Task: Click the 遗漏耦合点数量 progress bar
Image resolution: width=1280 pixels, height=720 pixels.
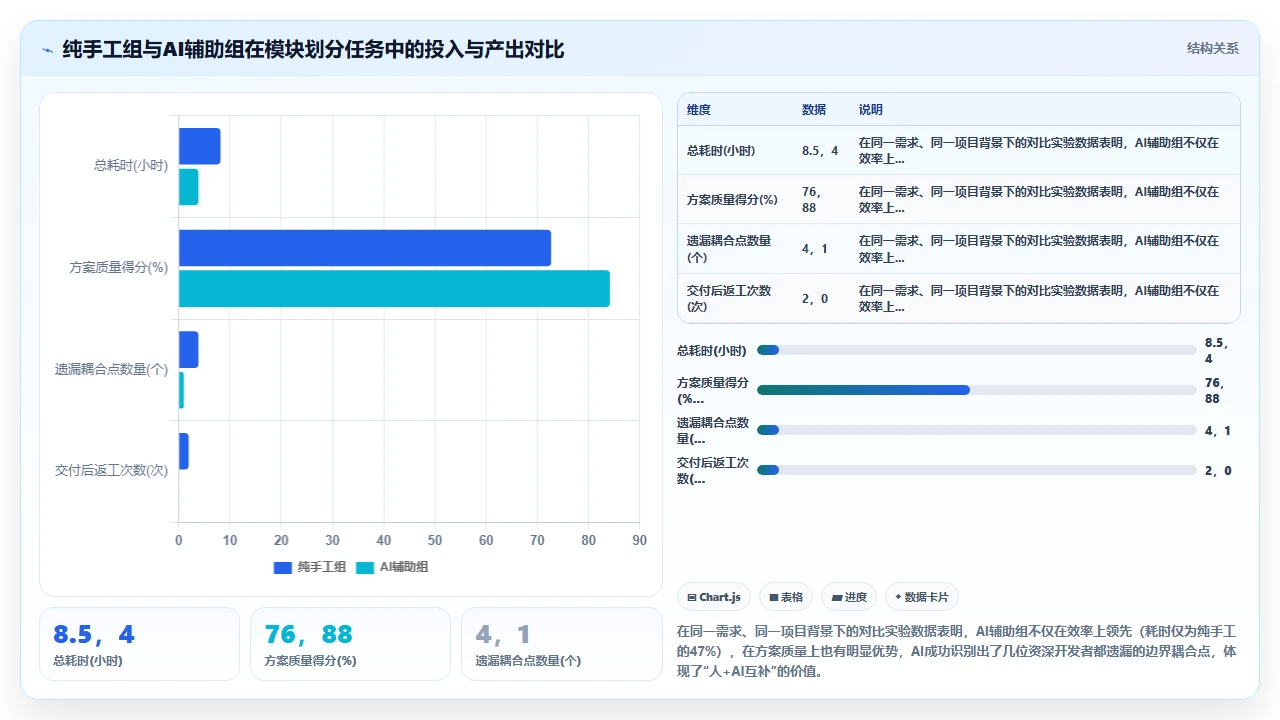Action: [x=977, y=430]
